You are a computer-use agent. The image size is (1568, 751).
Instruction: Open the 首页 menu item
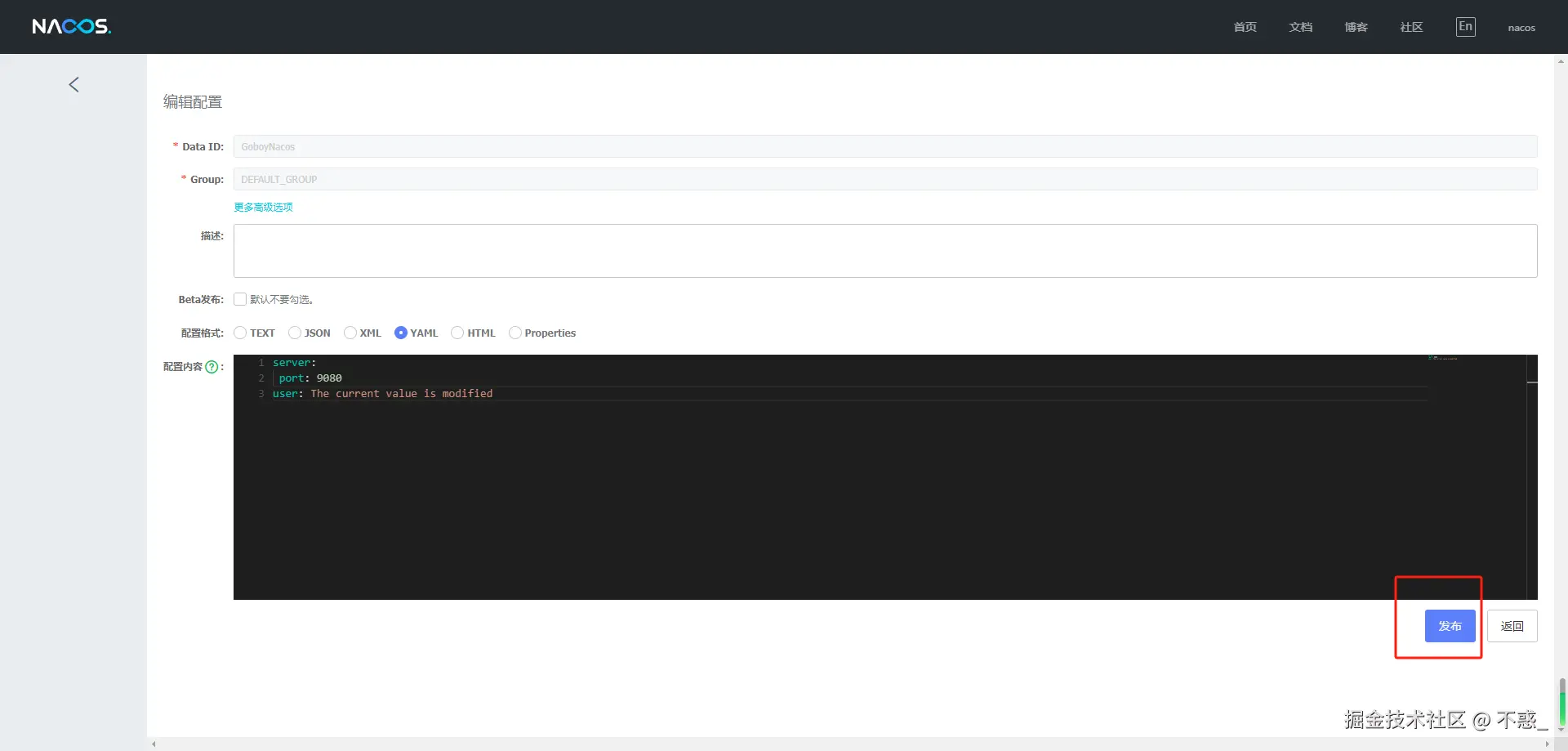point(1245,27)
